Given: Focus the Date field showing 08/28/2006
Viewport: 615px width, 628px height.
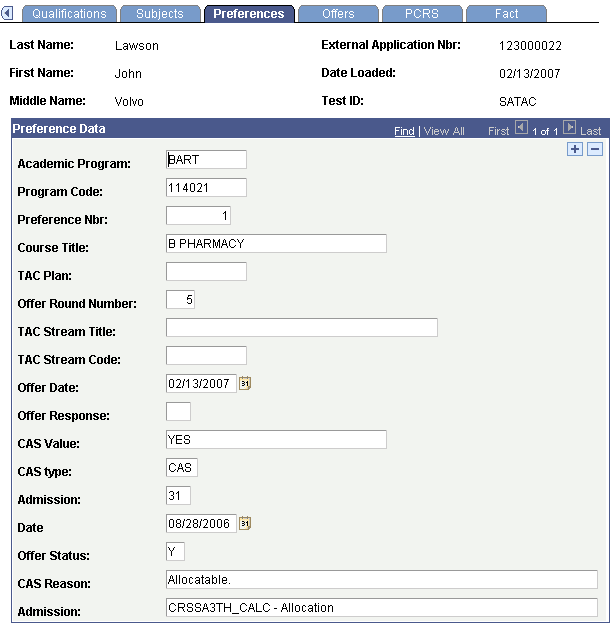Looking at the screenshot, I should point(201,524).
